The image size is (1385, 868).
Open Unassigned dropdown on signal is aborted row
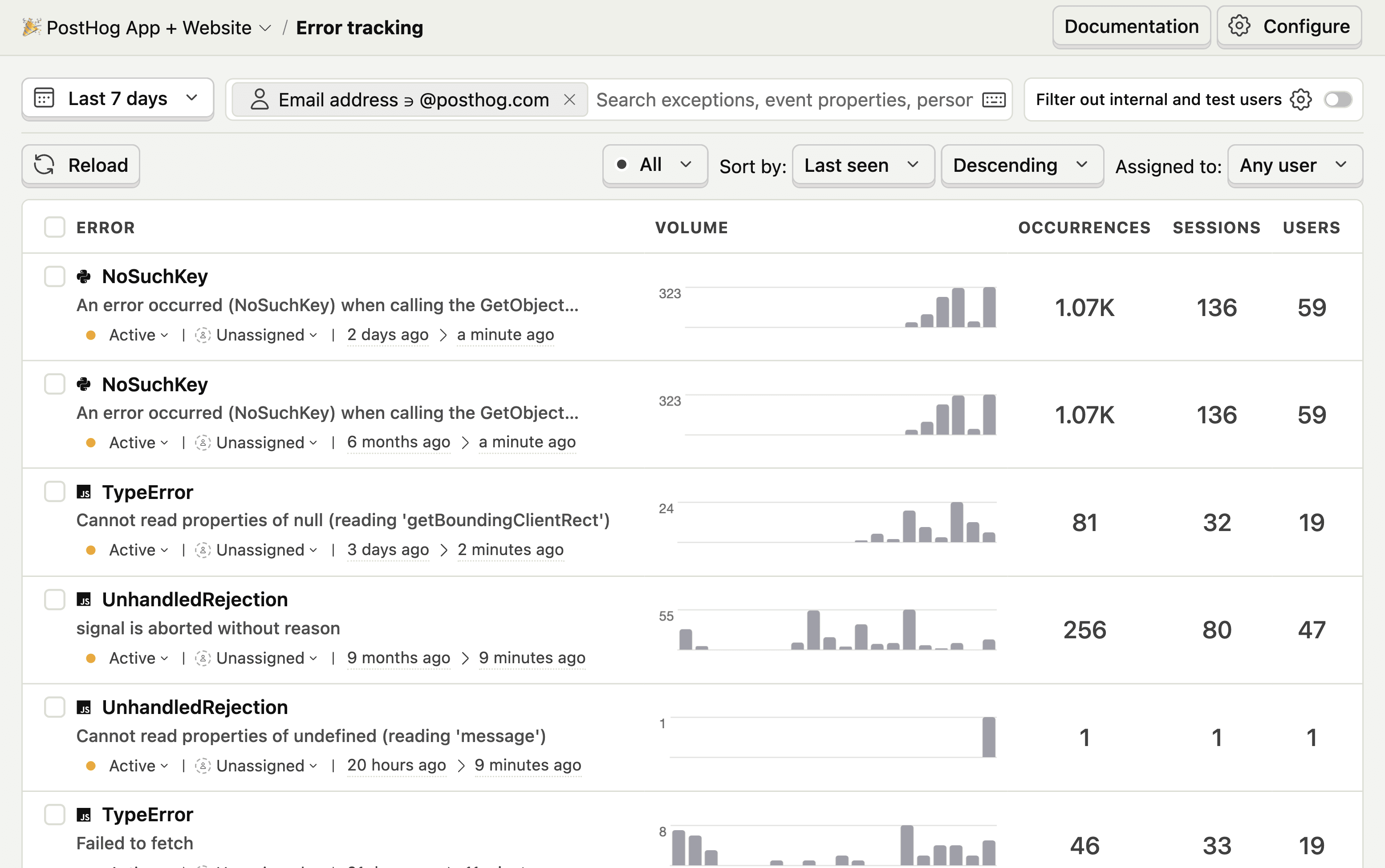(256, 658)
